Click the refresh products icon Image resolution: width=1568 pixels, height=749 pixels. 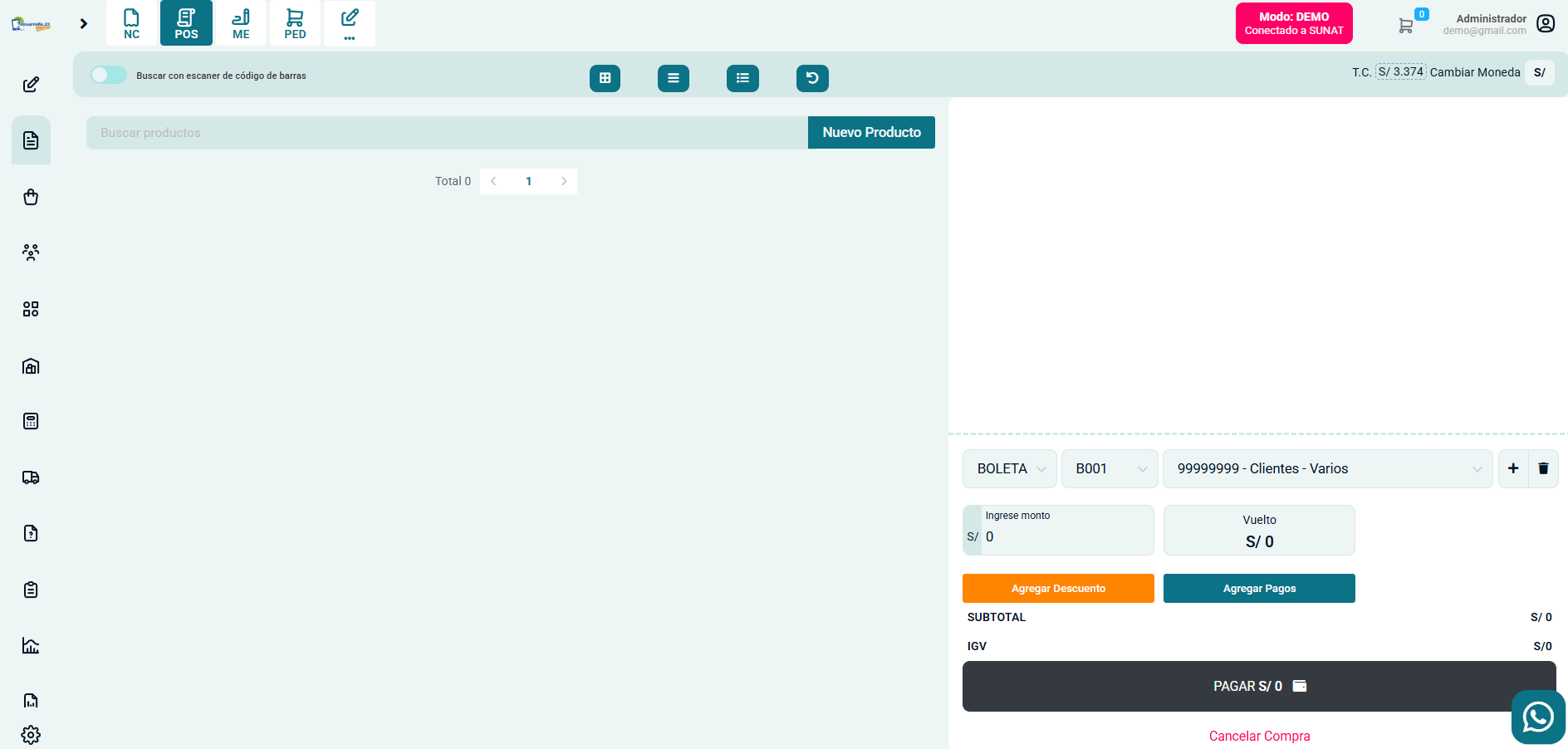pyautogui.click(x=811, y=78)
